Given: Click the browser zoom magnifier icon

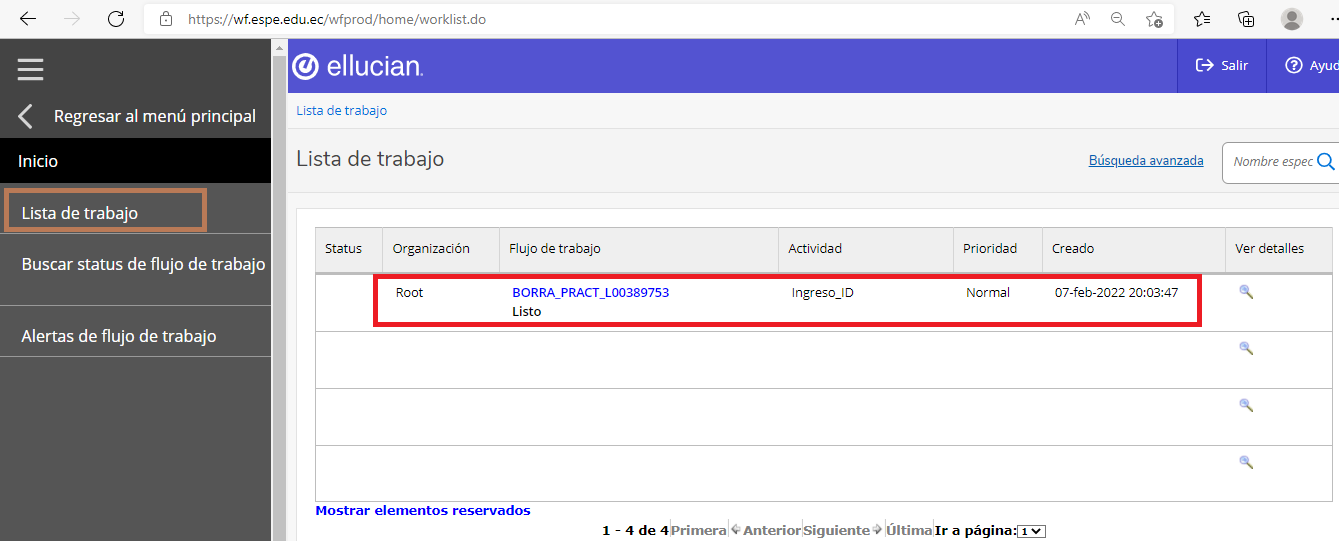Looking at the screenshot, I should 1118,19.
